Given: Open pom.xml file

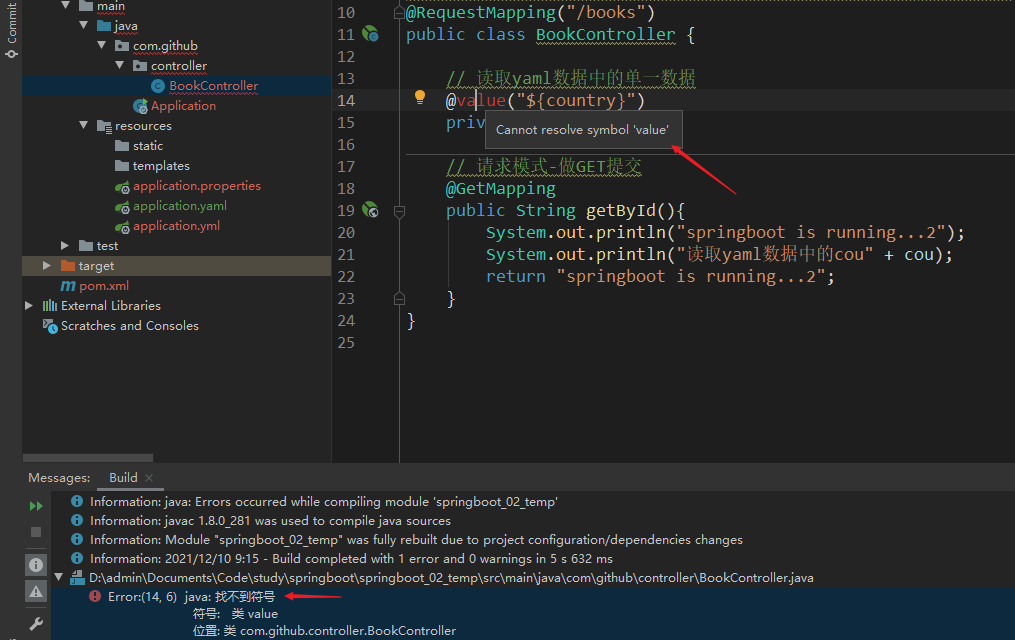Looking at the screenshot, I should [104, 285].
